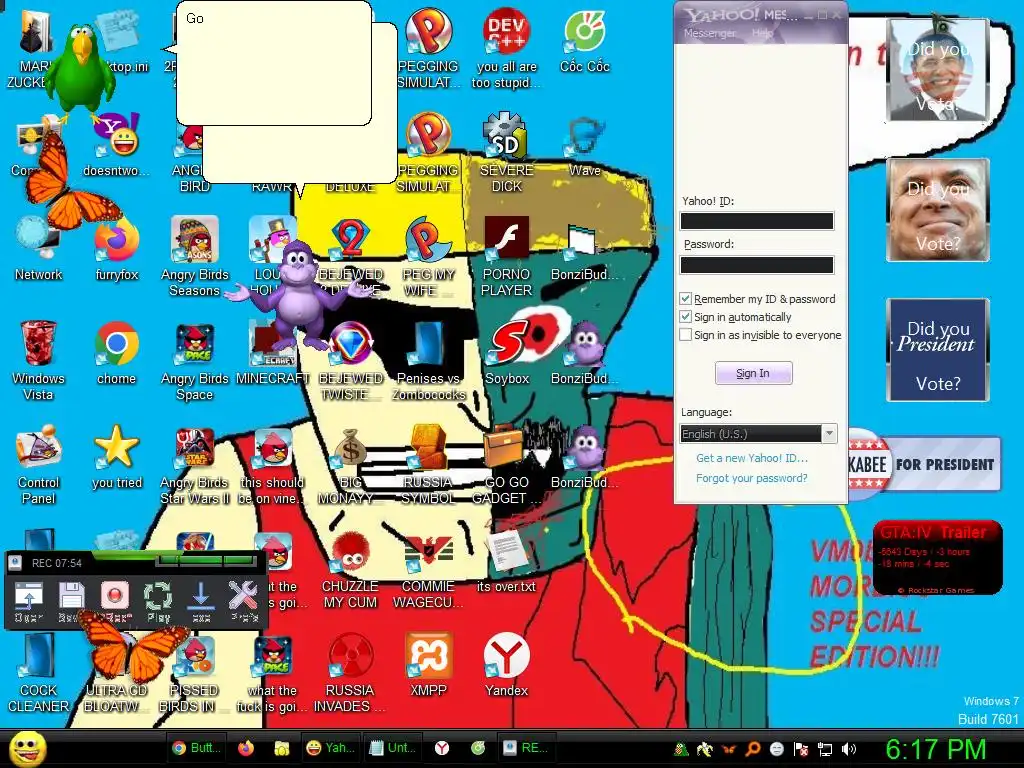Open the Control Panel desktop icon
Viewport: 1024px width, 768px height.
38,465
